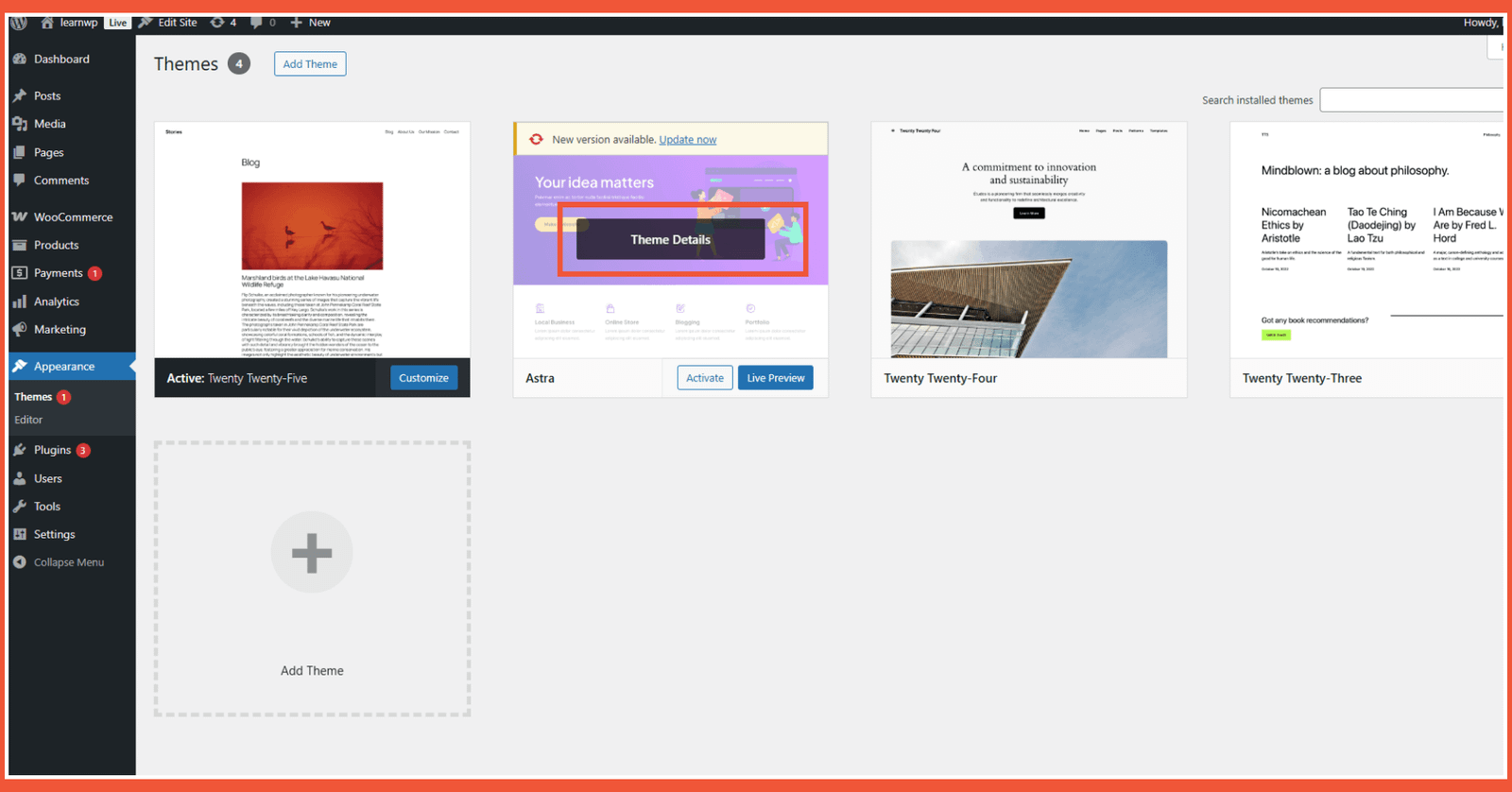
Task: Click the large plus icon to add theme
Action: tap(312, 553)
